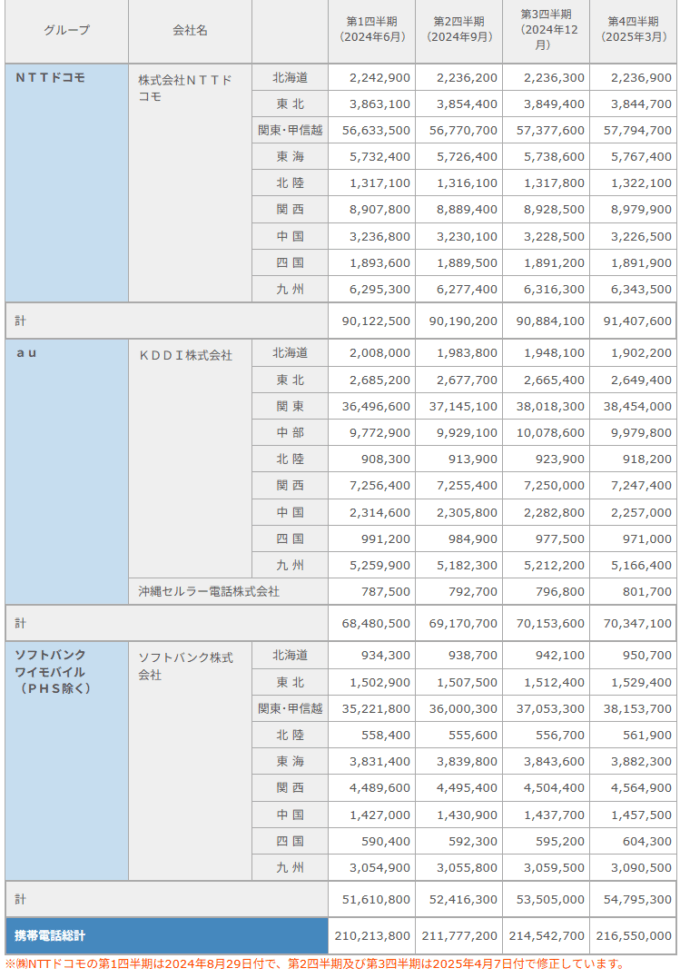Select the grand total 211,777,200
Screen dimensions: 680x978
[x=460, y=936]
